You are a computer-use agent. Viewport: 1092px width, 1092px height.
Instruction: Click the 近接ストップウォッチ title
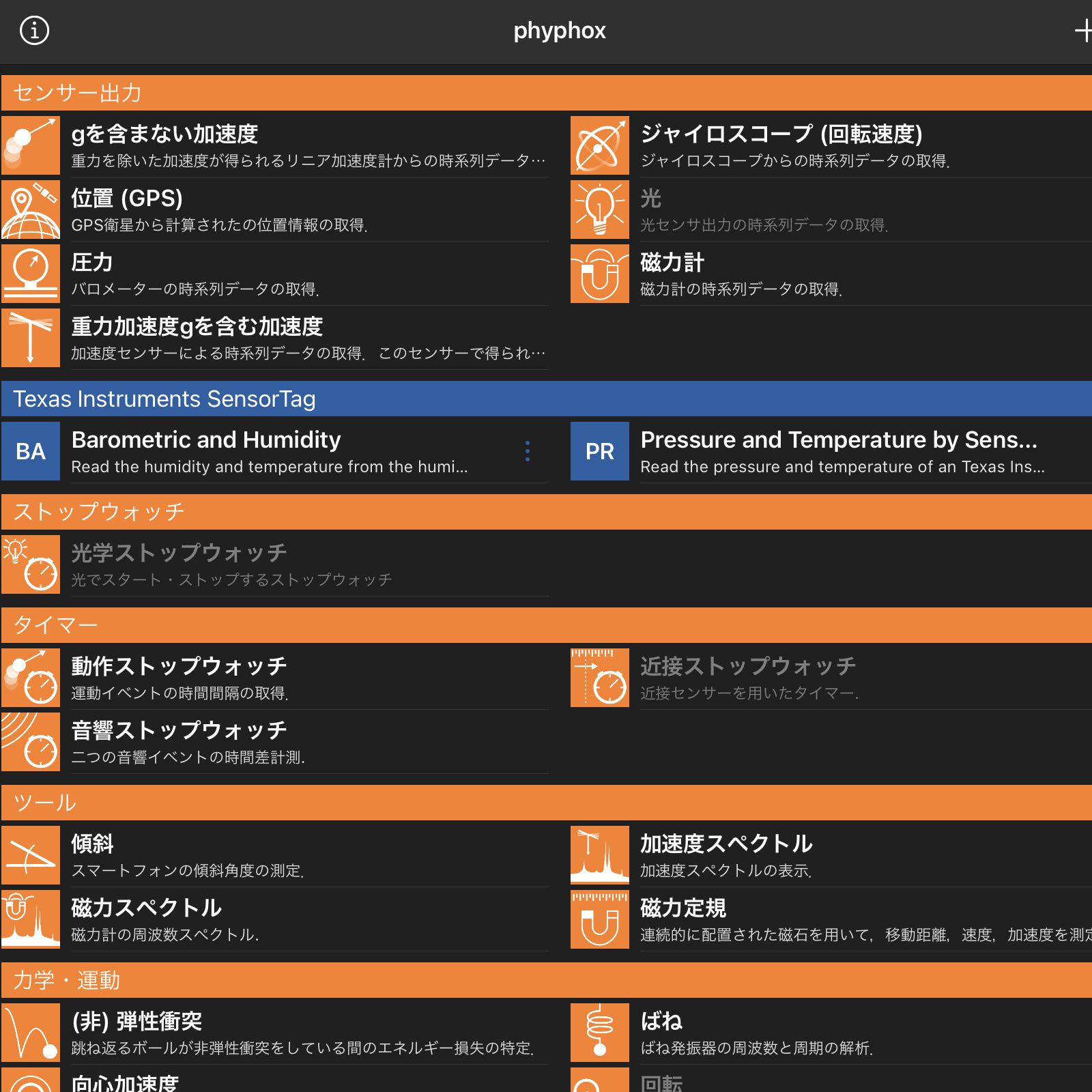748,666
